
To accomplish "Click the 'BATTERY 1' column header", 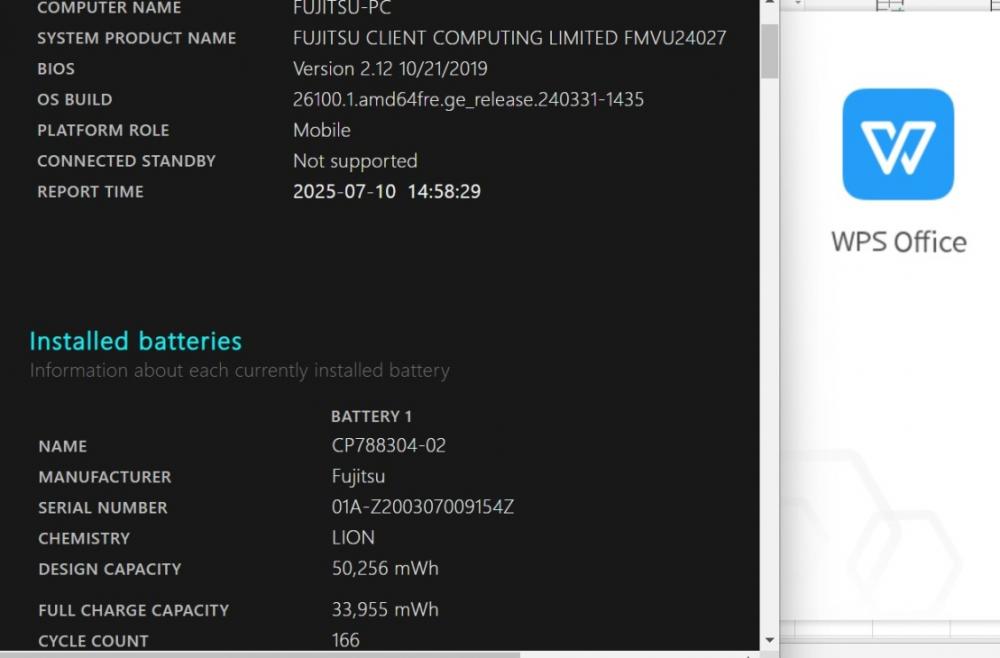I will pyautogui.click(x=371, y=416).
